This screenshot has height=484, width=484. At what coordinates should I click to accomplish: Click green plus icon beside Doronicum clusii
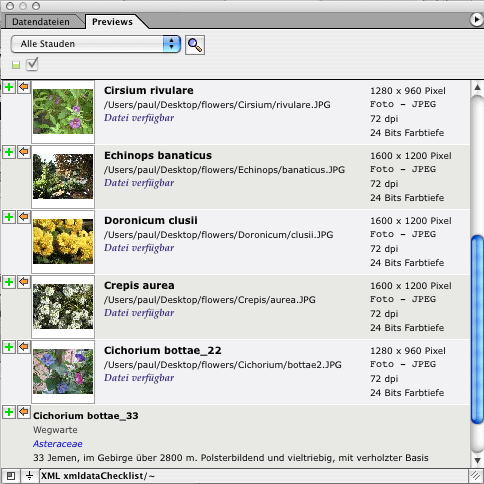pos(9,217)
